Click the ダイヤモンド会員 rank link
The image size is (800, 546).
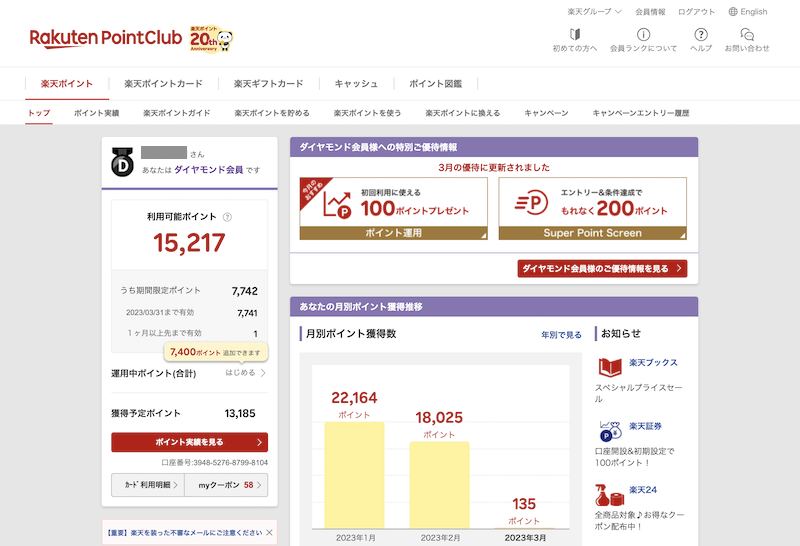click(209, 169)
